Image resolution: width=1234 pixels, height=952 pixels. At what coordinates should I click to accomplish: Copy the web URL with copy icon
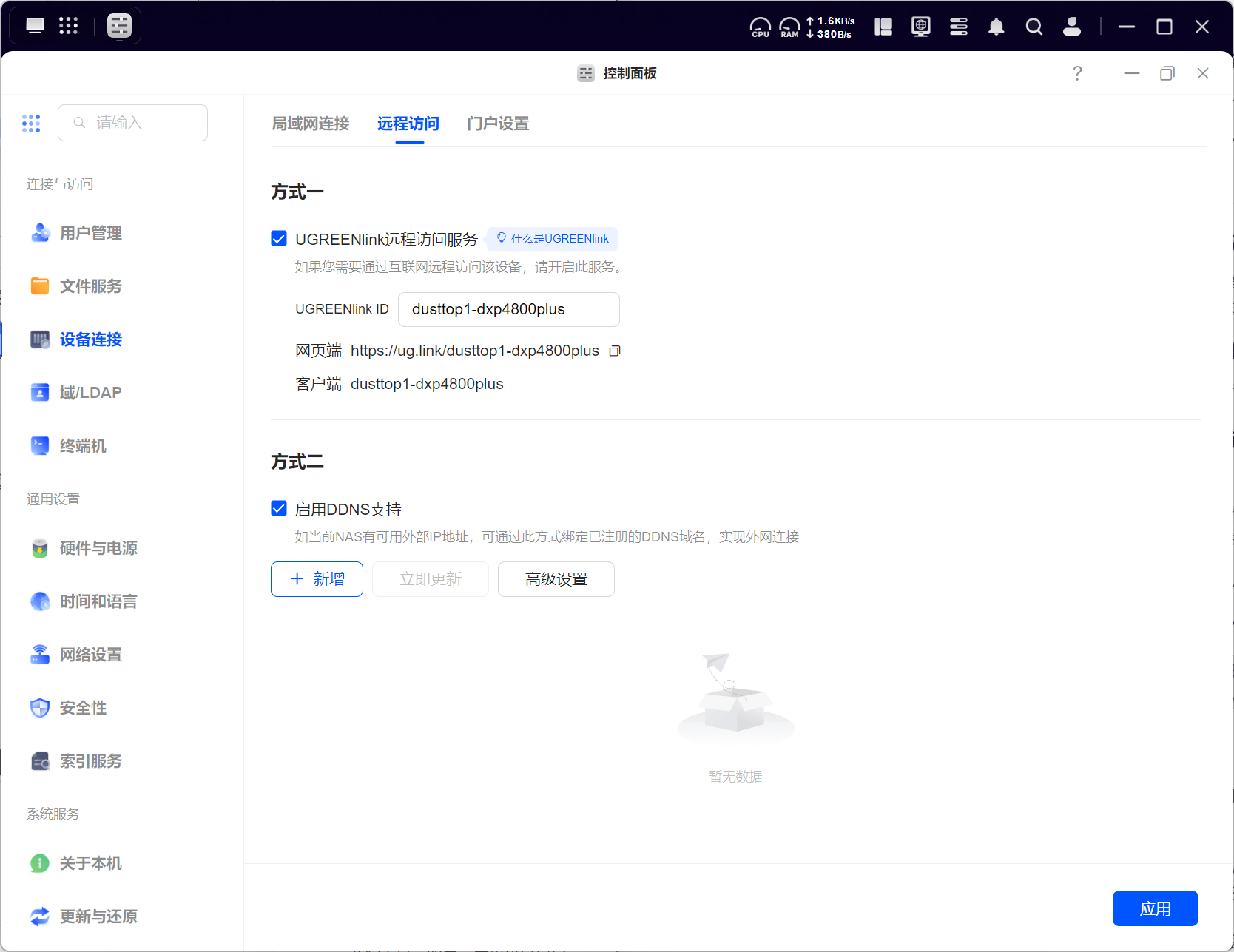(614, 351)
